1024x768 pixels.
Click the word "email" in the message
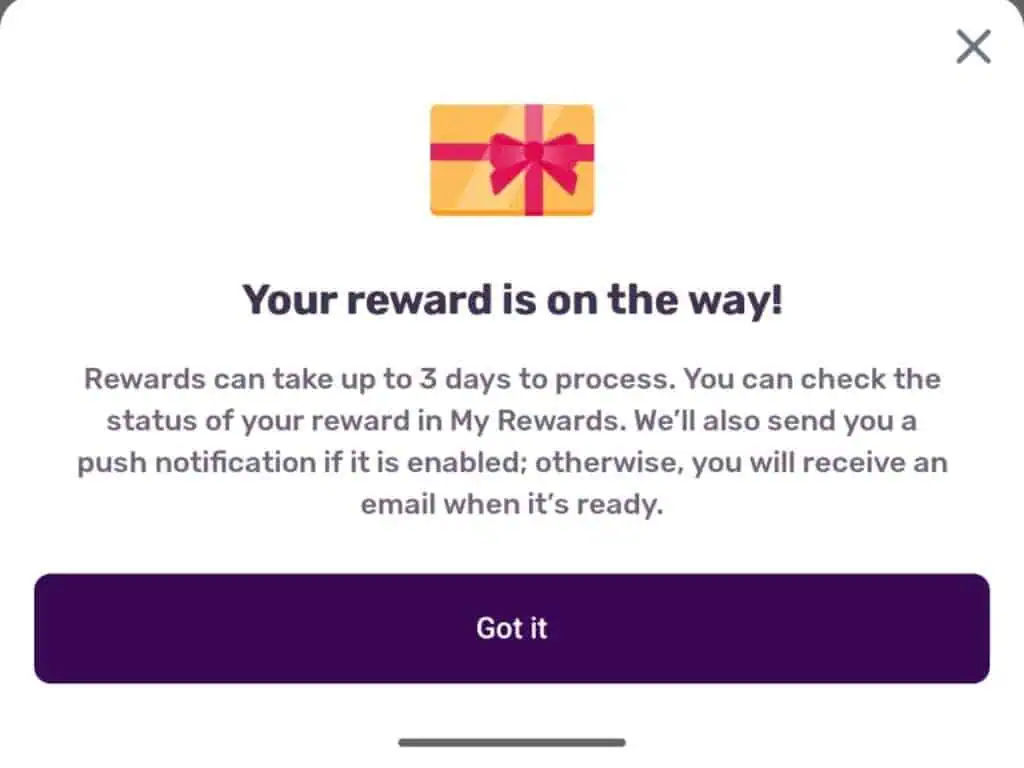(x=398, y=505)
